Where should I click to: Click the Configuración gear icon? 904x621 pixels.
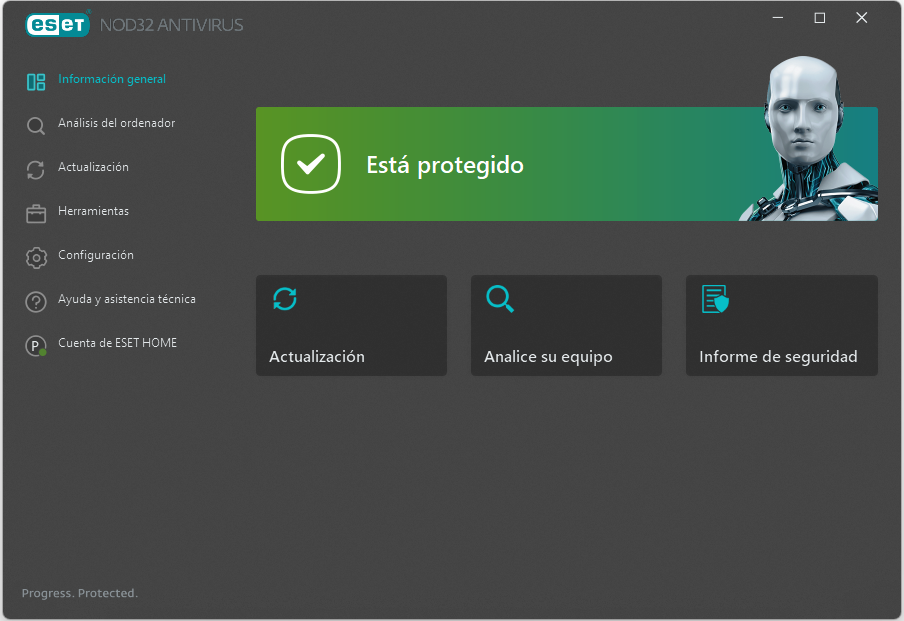point(36,258)
